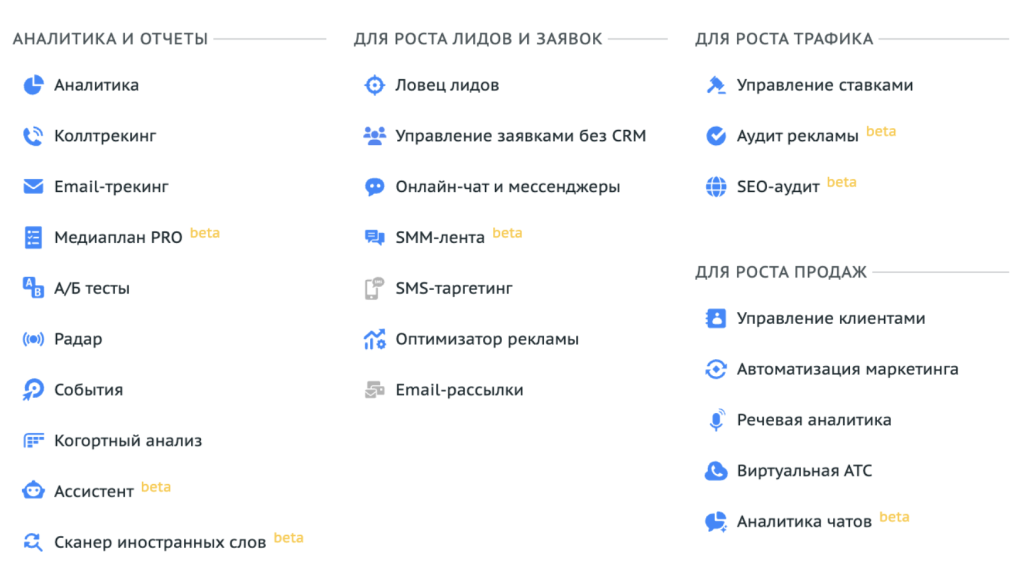
Task: Click the beta label next to Аналитика чатов
Action: click(x=894, y=517)
